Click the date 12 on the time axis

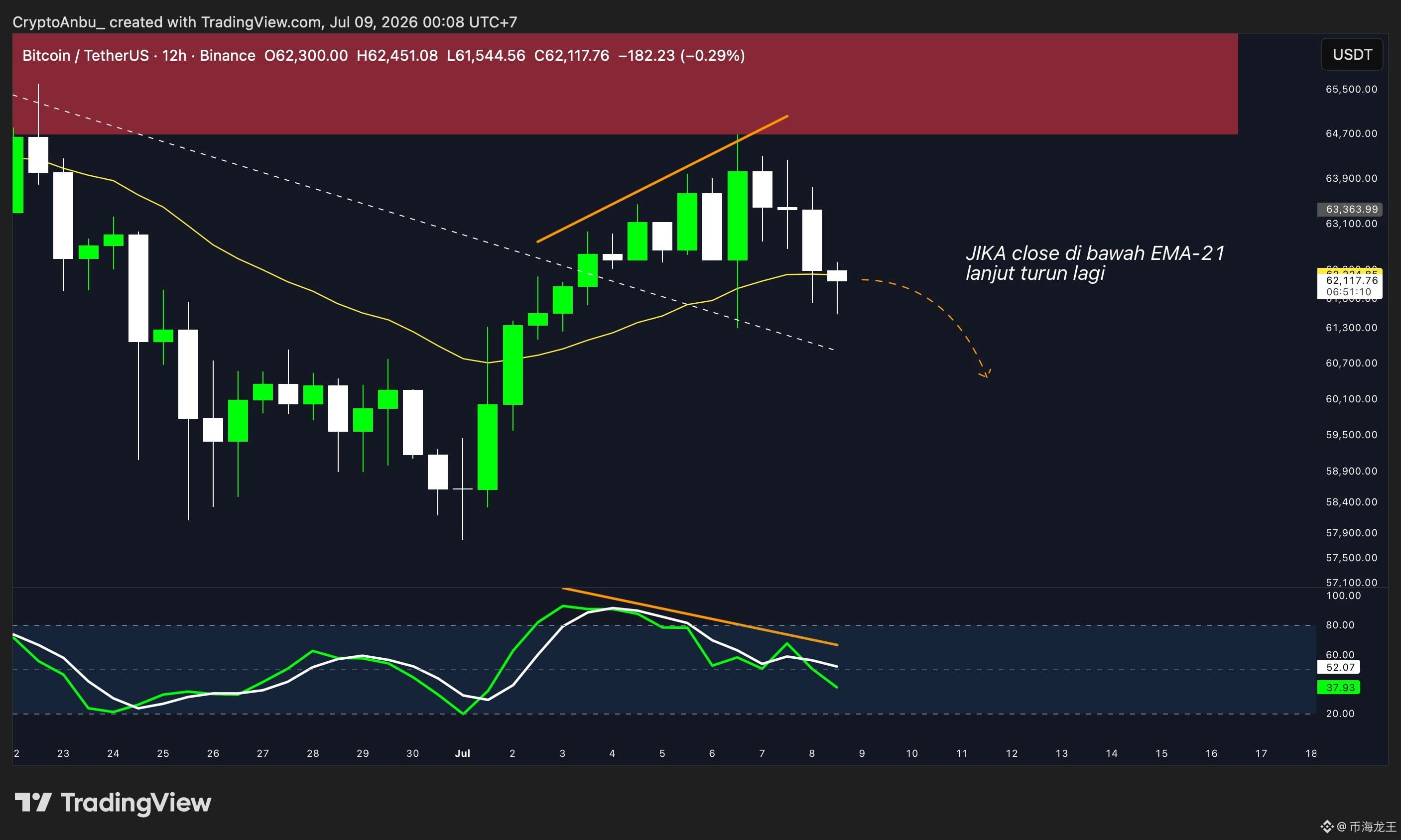click(x=1012, y=753)
